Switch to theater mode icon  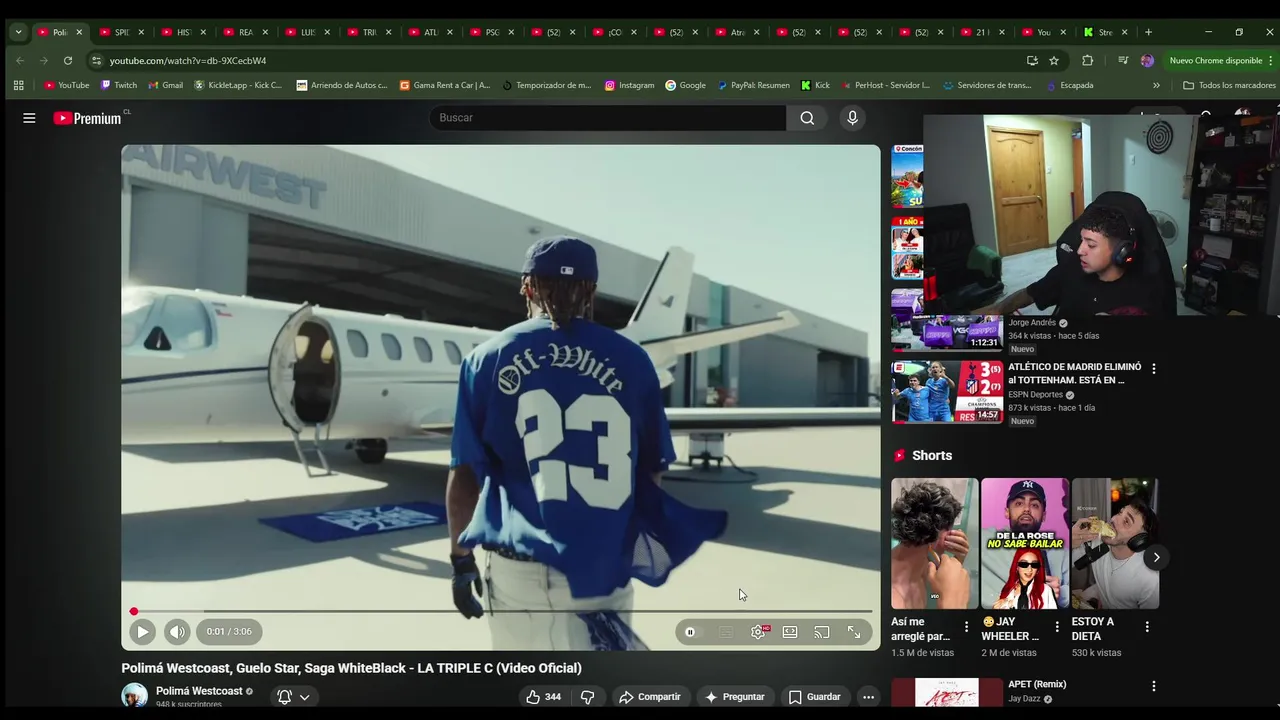click(790, 632)
